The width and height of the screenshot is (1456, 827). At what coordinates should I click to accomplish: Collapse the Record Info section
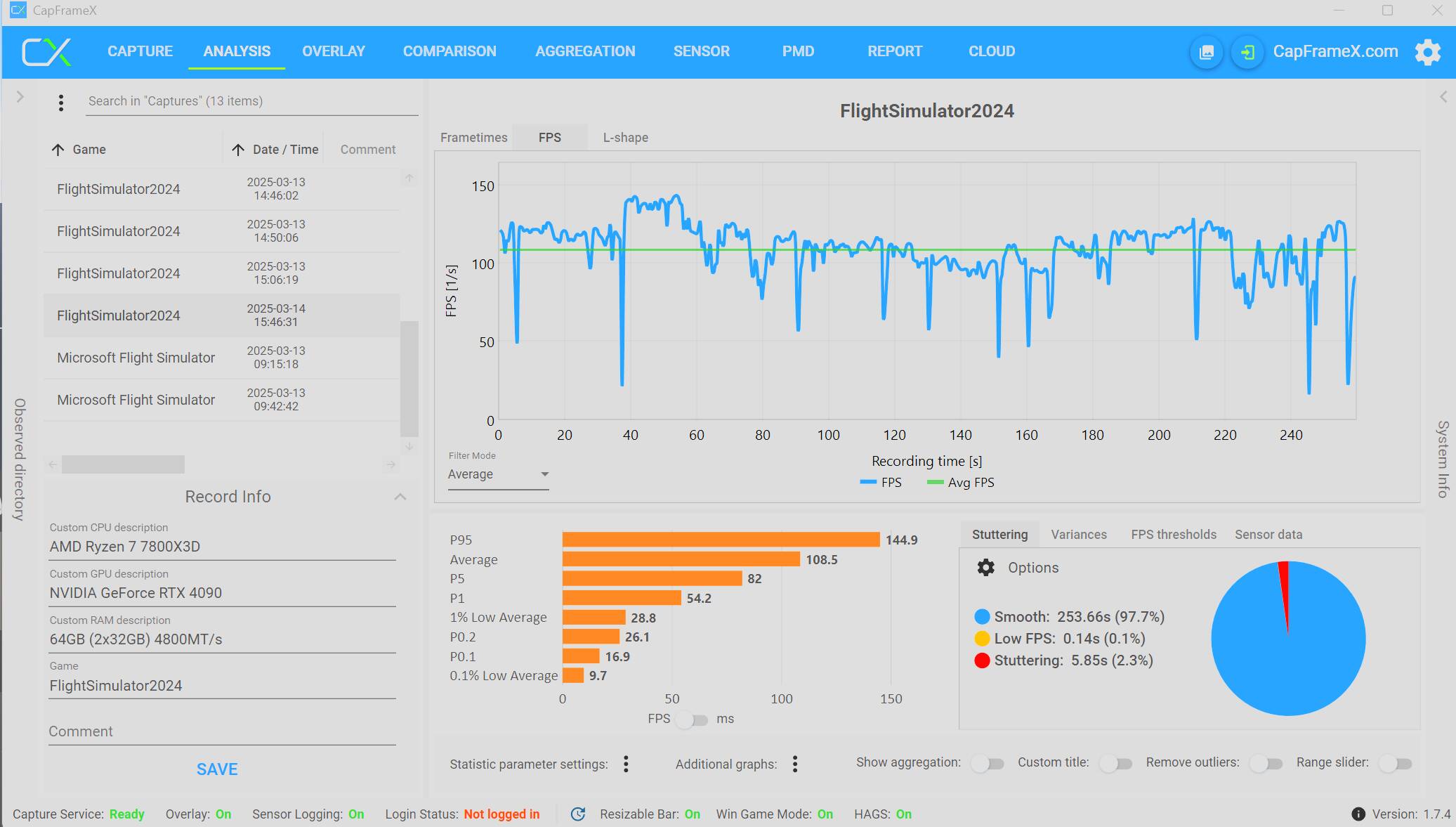400,497
